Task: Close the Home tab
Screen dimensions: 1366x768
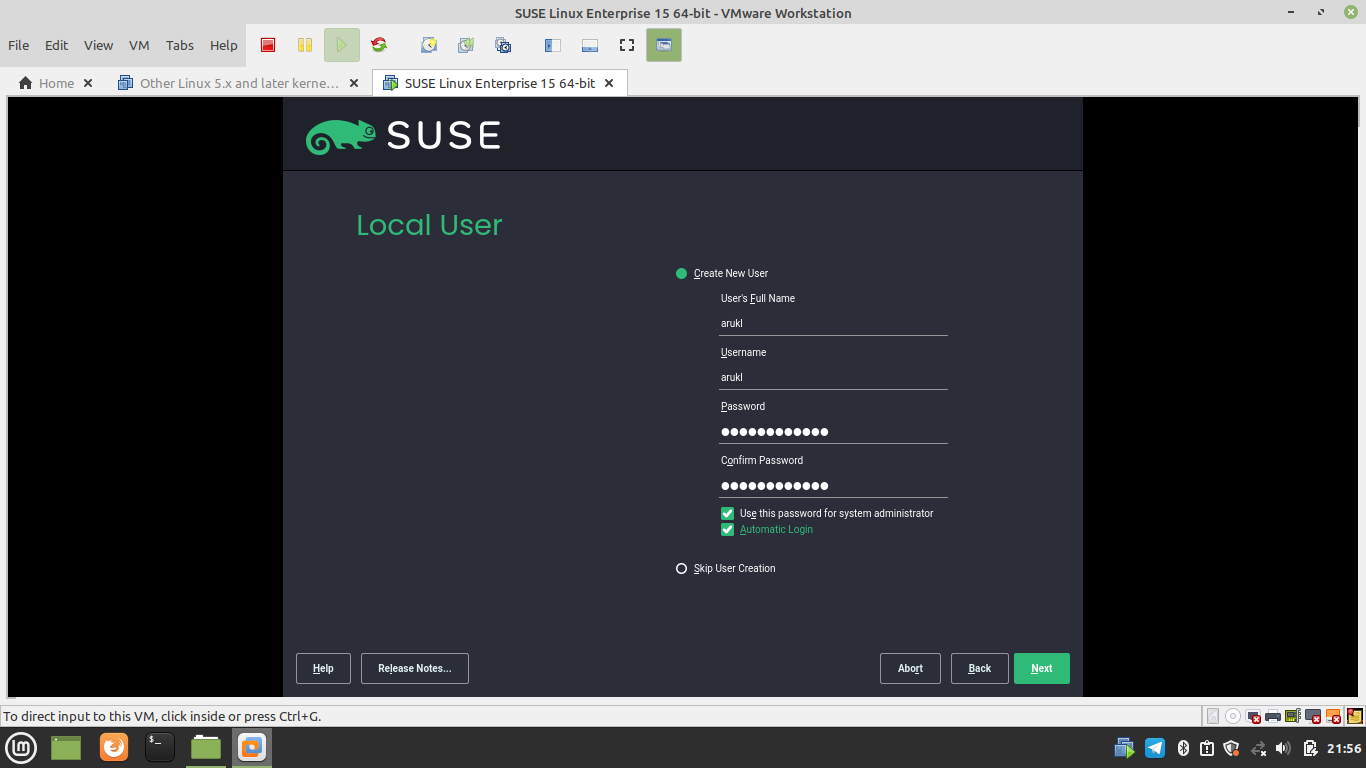Action: 88,83
